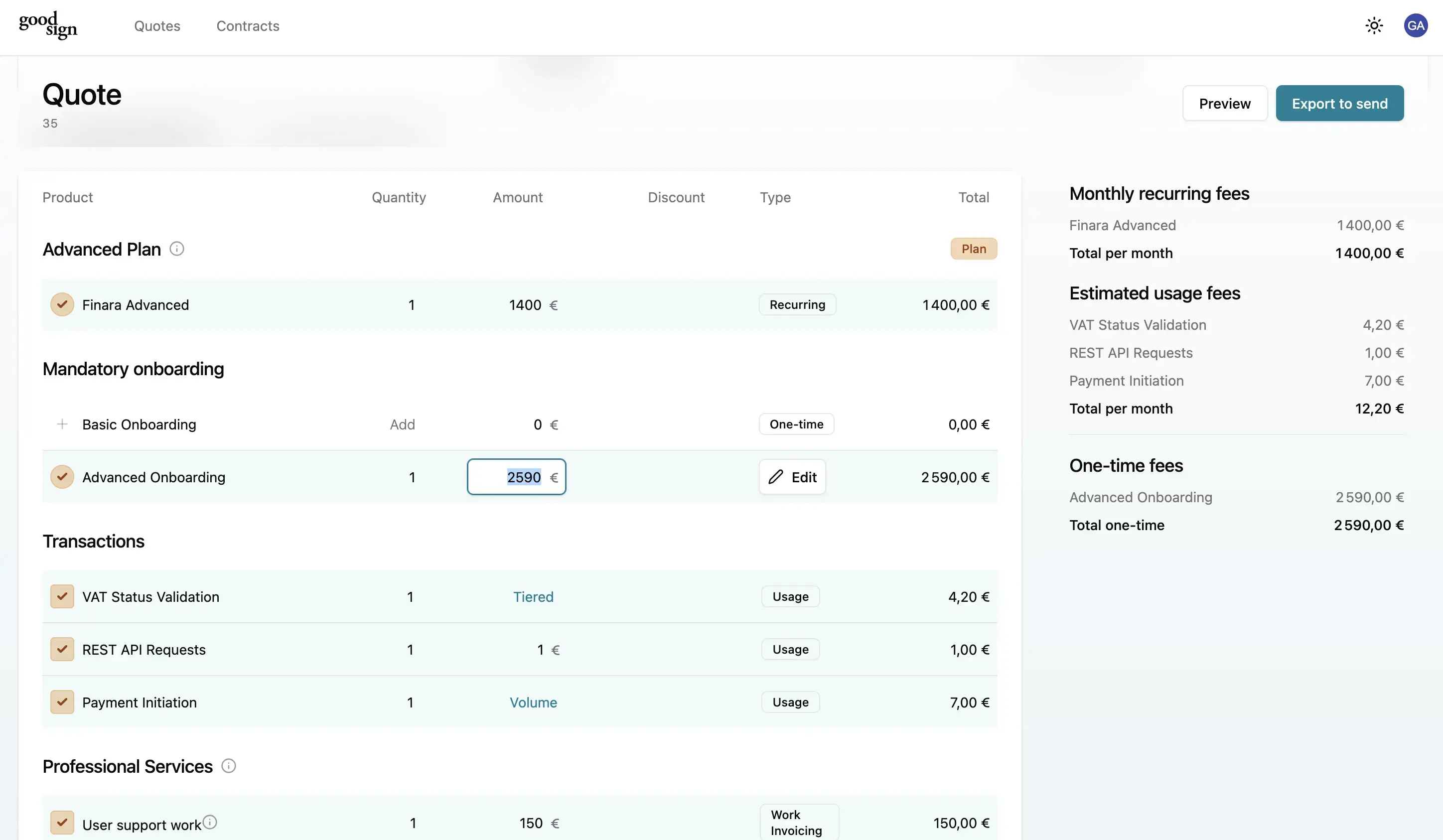
Task: Click the Export to send button
Action: (x=1339, y=104)
